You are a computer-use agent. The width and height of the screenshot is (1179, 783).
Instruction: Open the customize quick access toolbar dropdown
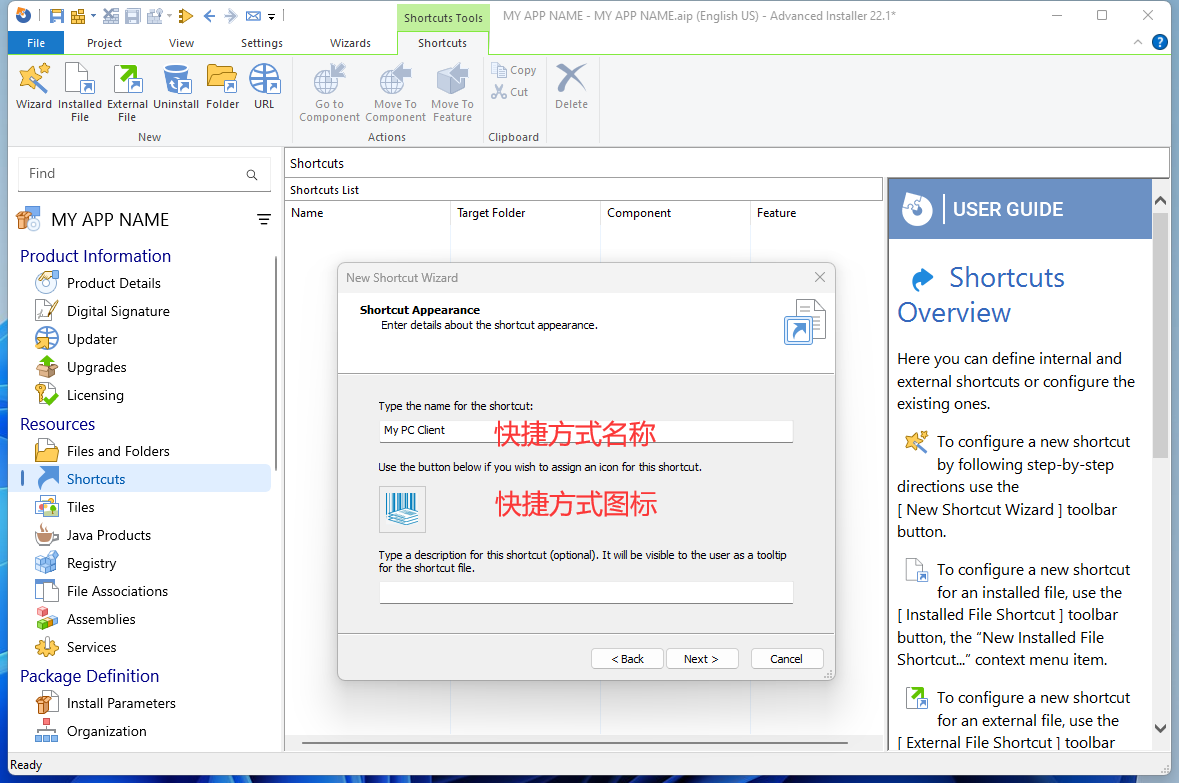(x=271, y=17)
